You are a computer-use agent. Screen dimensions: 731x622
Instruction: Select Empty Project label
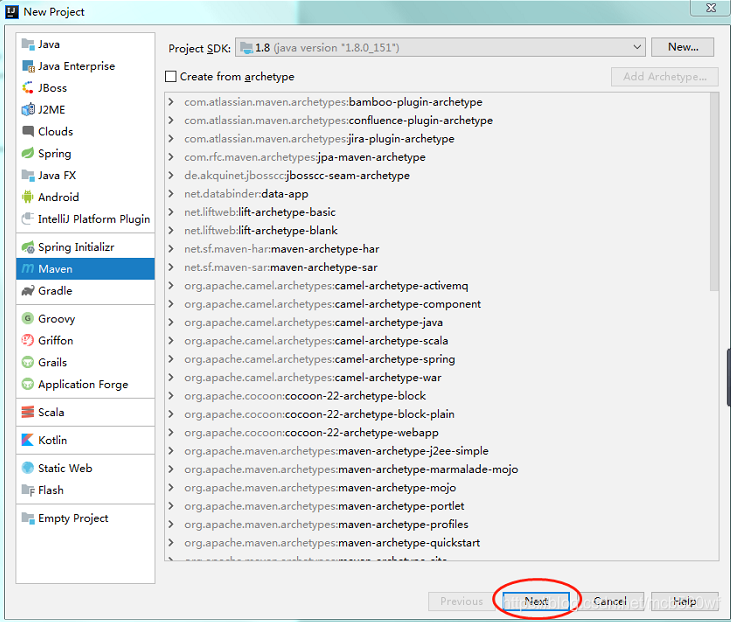pyautogui.click(x=73, y=518)
